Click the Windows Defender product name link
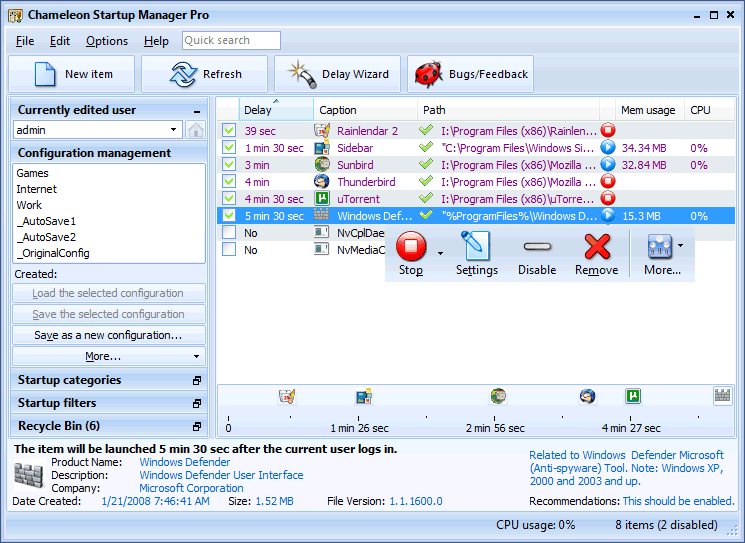The height and width of the screenshot is (543, 745). [x=184, y=462]
